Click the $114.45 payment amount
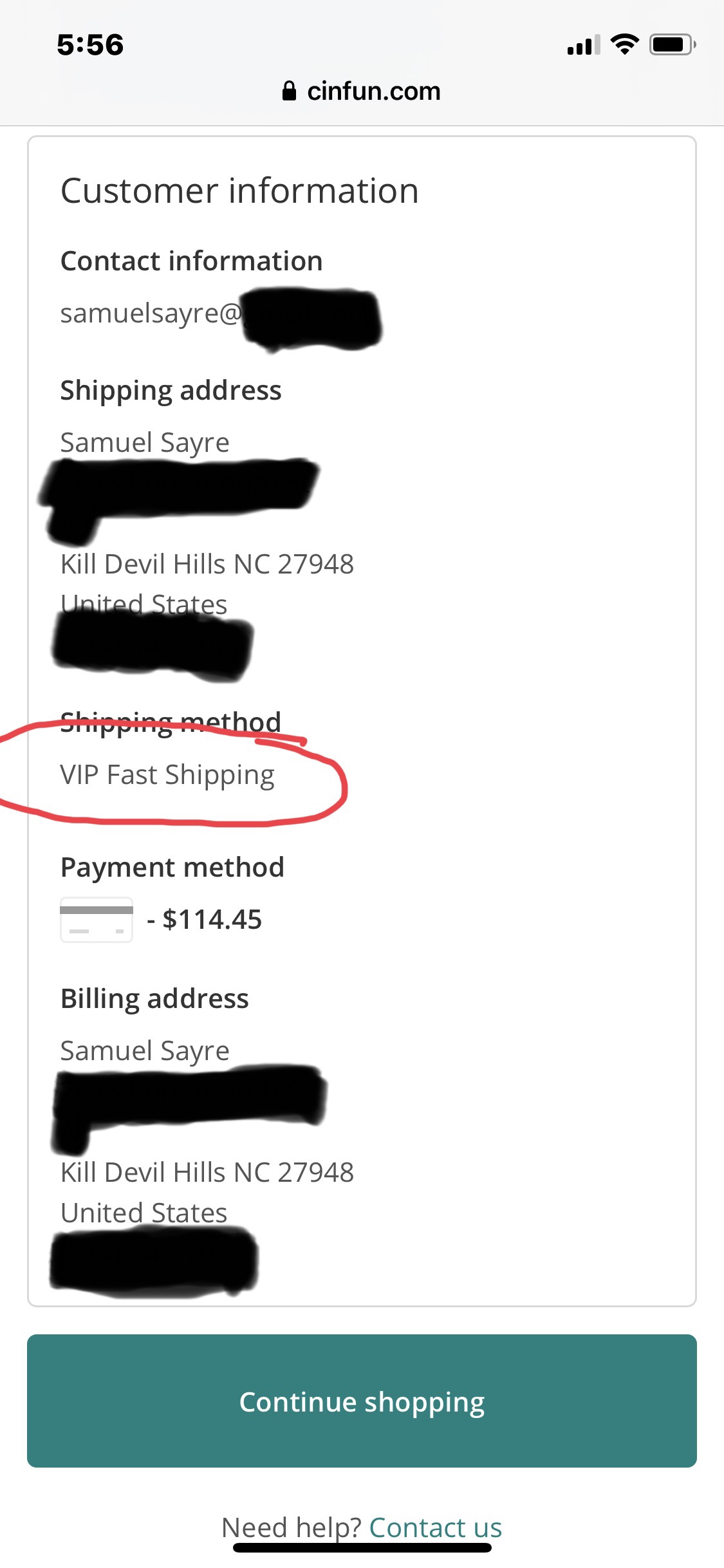 [x=212, y=920]
